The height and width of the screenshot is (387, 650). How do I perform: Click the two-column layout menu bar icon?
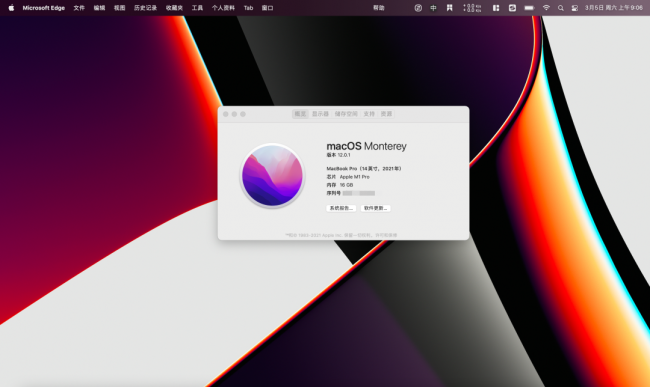[x=496, y=8]
